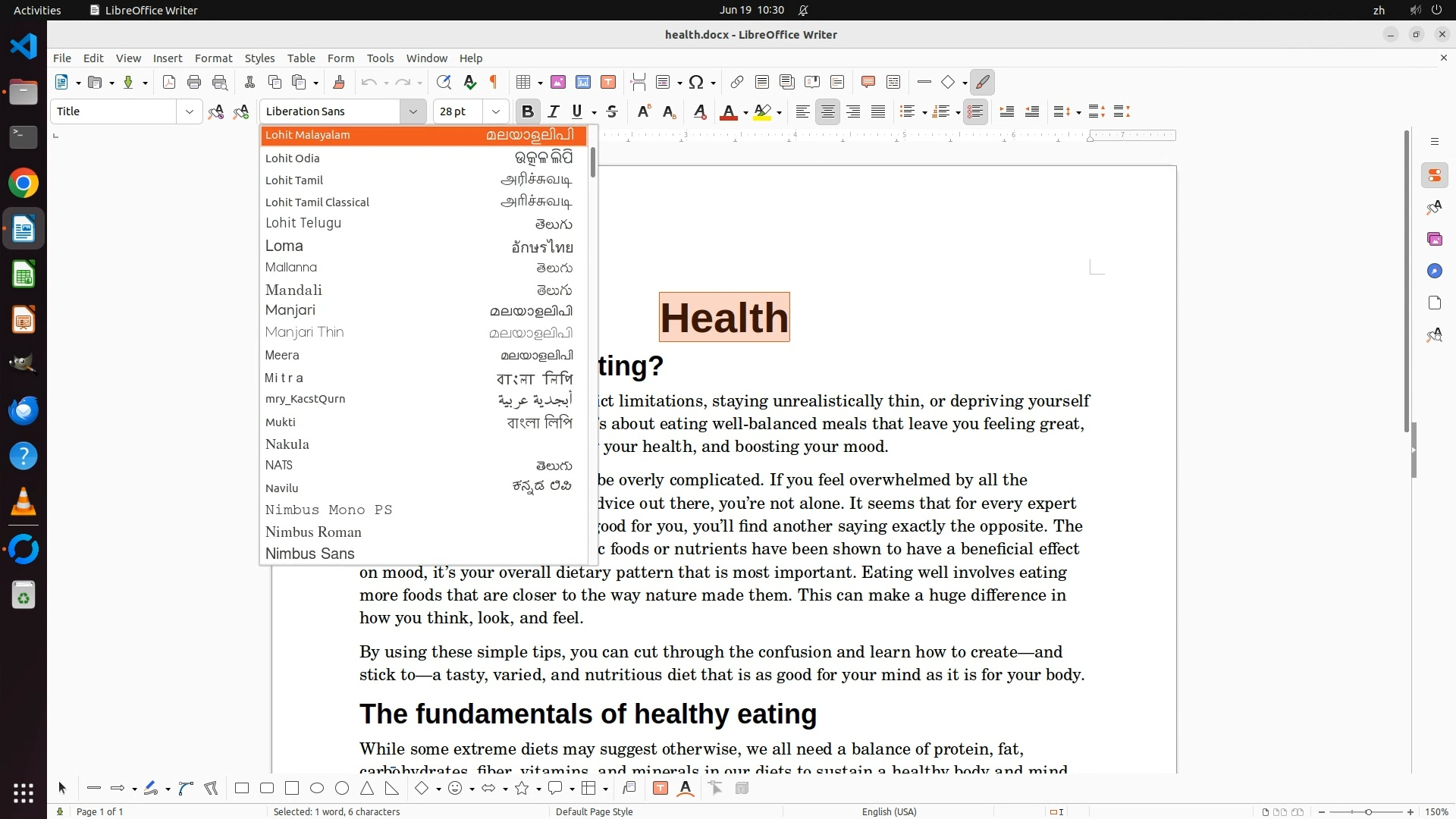The width and height of the screenshot is (1456, 819).
Task: Click the zoom slider in status bar
Action: (1368, 812)
